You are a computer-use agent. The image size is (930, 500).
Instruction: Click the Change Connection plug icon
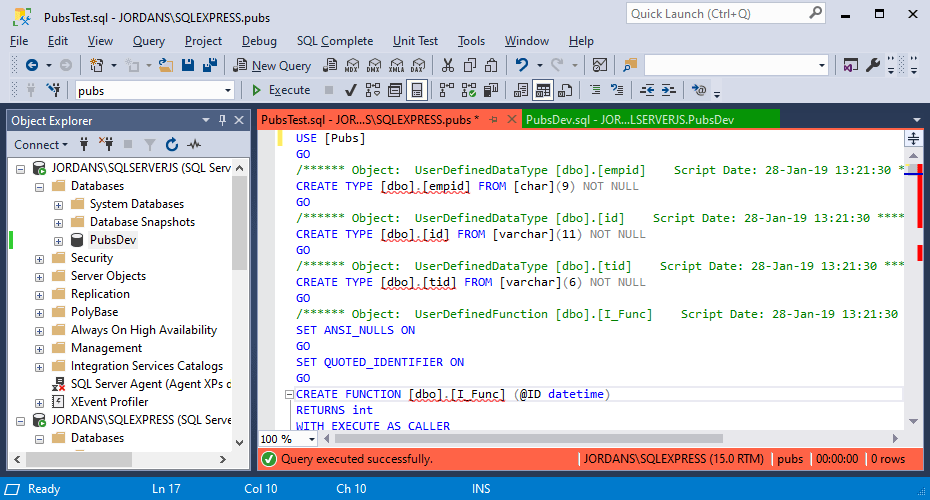(53, 90)
